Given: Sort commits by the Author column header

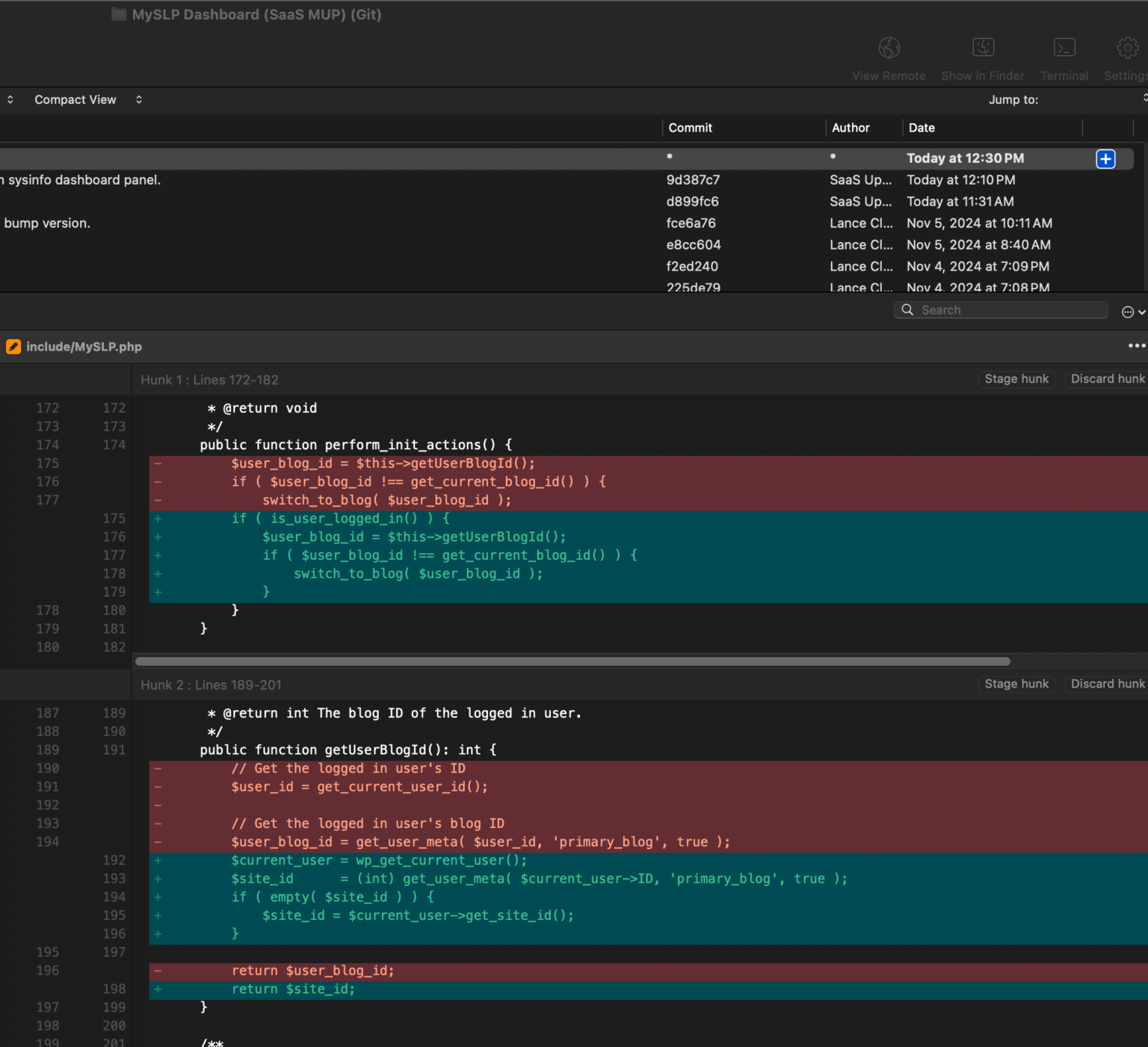Looking at the screenshot, I should (851, 128).
